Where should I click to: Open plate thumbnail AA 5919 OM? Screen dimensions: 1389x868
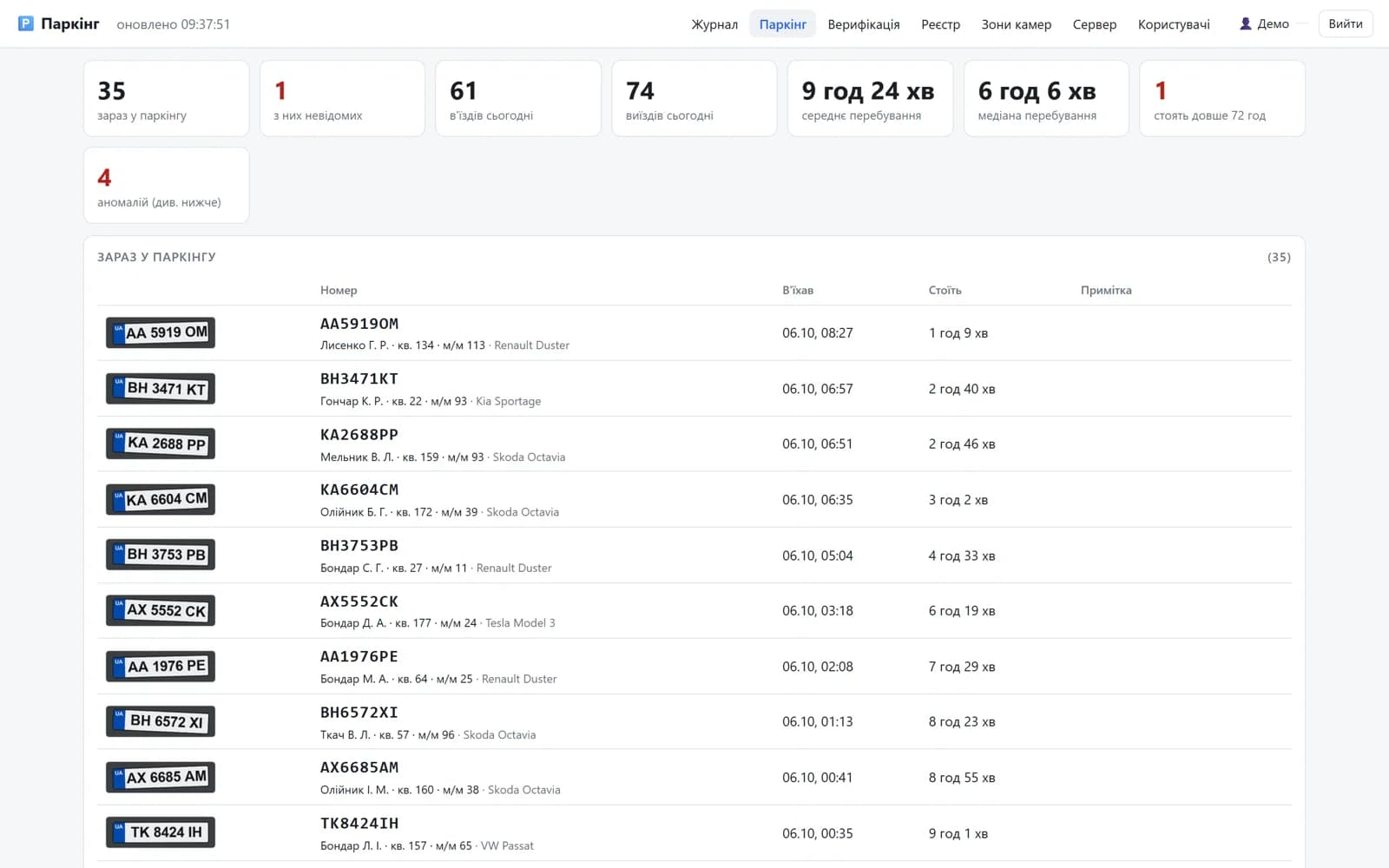pos(161,332)
